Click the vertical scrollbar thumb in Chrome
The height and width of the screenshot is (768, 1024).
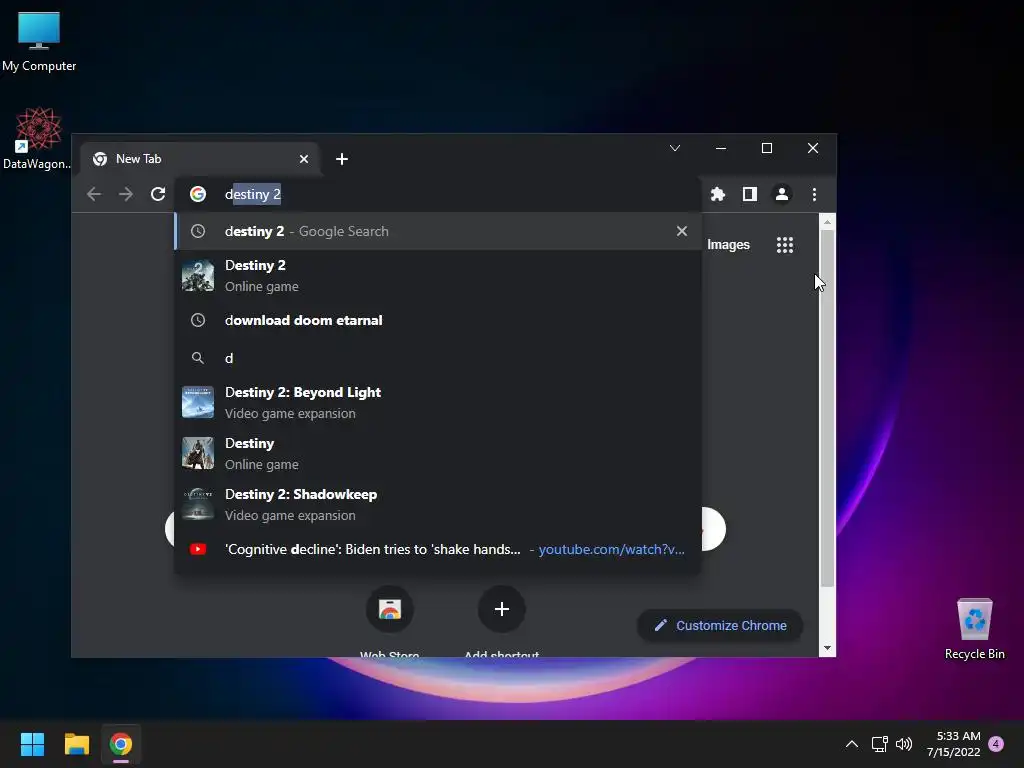click(x=827, y=408)
